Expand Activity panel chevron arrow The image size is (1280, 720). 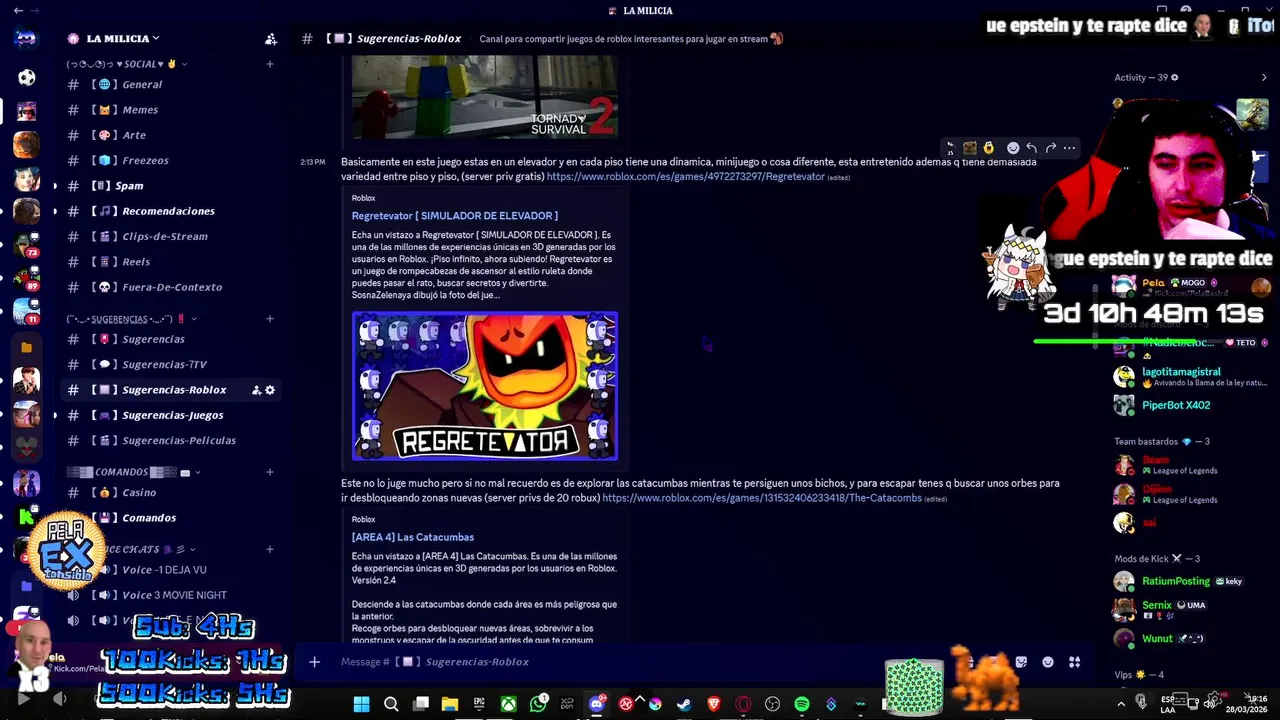tap(1264, 77)
